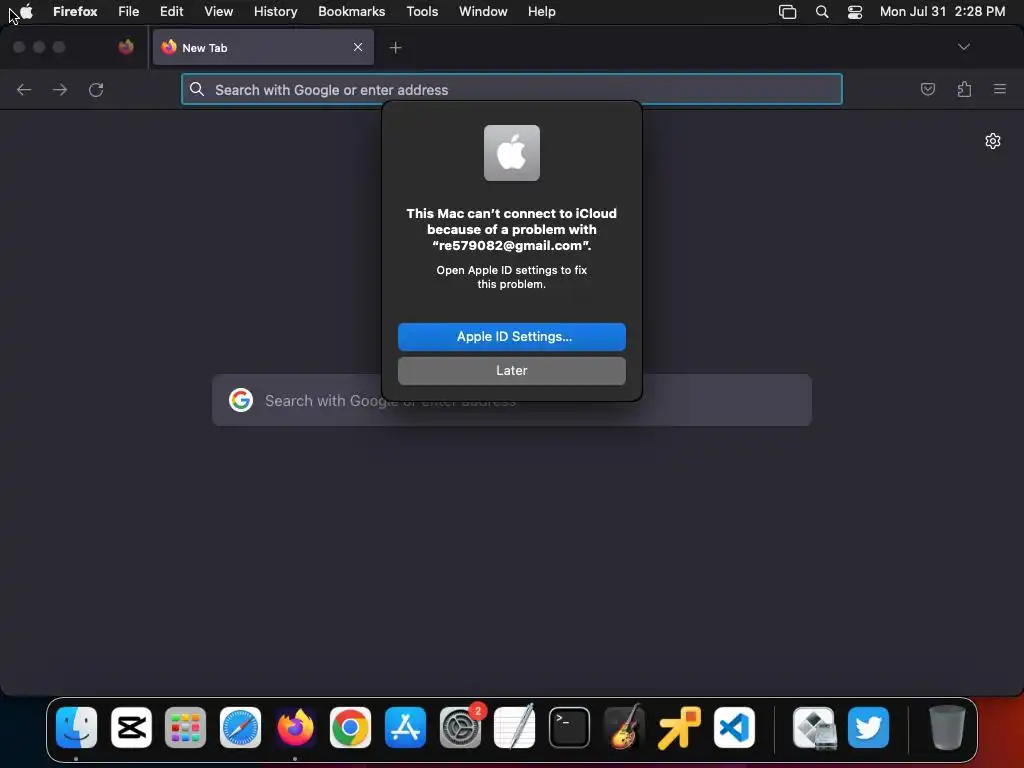Screen dimensions: 1024x768
Task: Open the Firefox View pinned icon
Action: (x=126, y=47)
